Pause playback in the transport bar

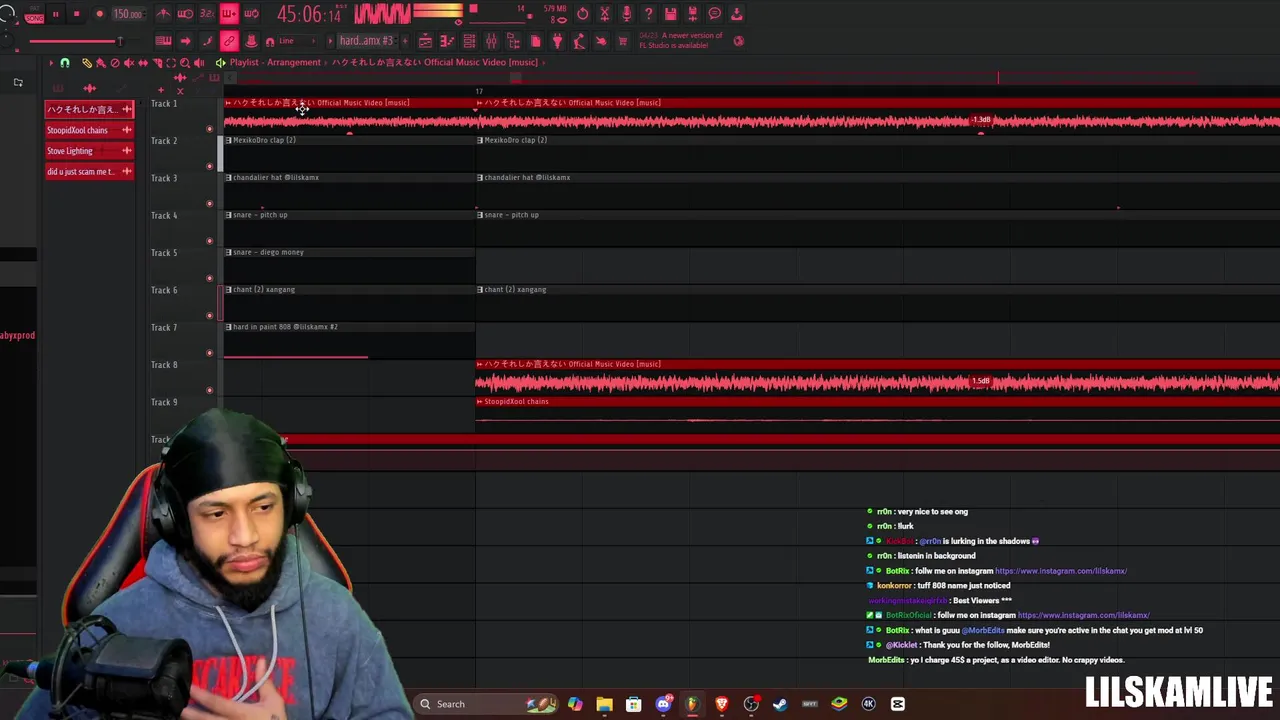[x=55, y=14]
